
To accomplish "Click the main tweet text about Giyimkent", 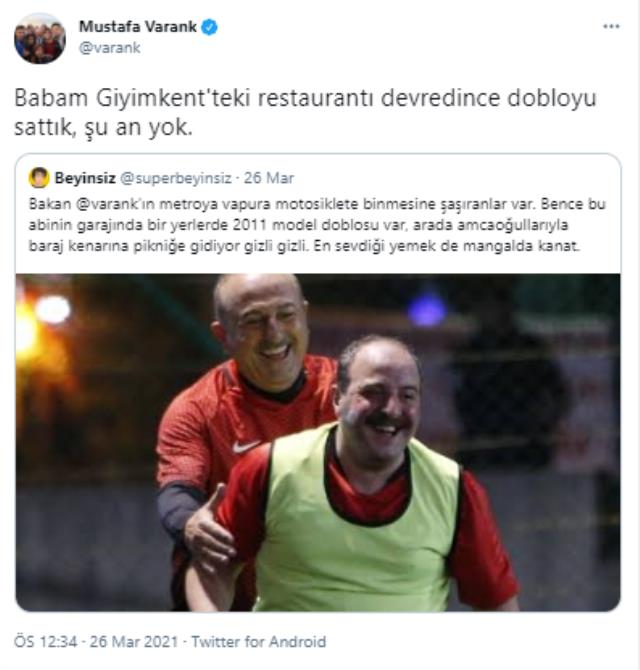I will pos(305,112).
